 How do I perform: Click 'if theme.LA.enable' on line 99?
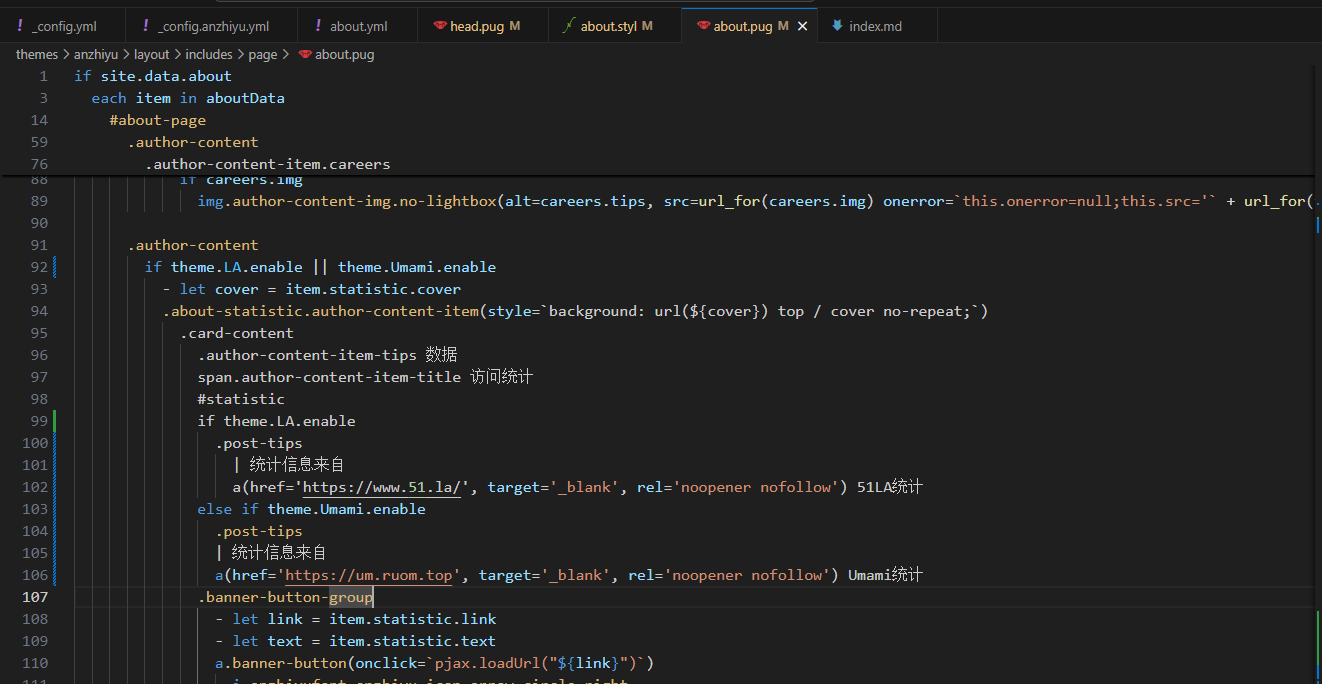coord(276,421)
